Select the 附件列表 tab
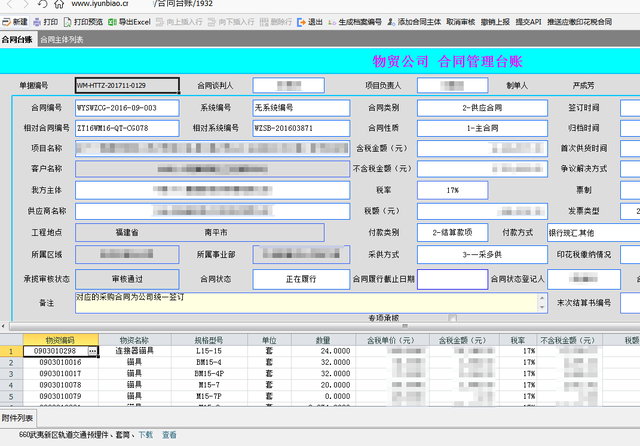This screenshot has width=640, height=446. (18, 417)
